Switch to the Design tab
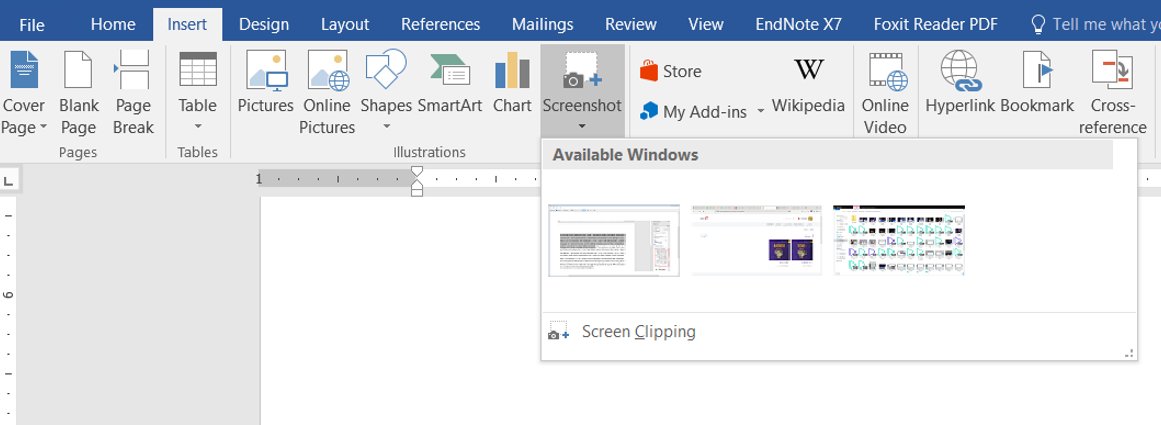The image size is (1161, 425). [264, 24]
